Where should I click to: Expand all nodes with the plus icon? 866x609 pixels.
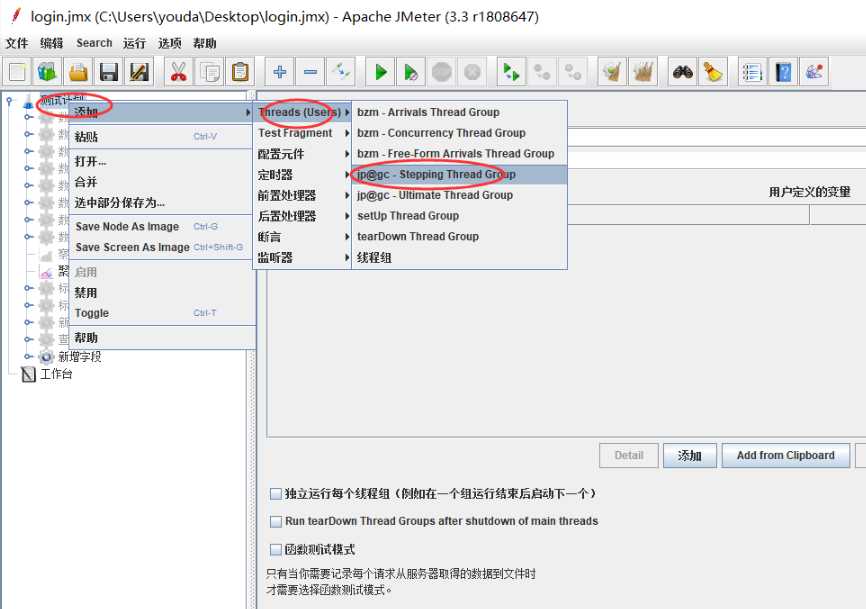tap(279, 72)
